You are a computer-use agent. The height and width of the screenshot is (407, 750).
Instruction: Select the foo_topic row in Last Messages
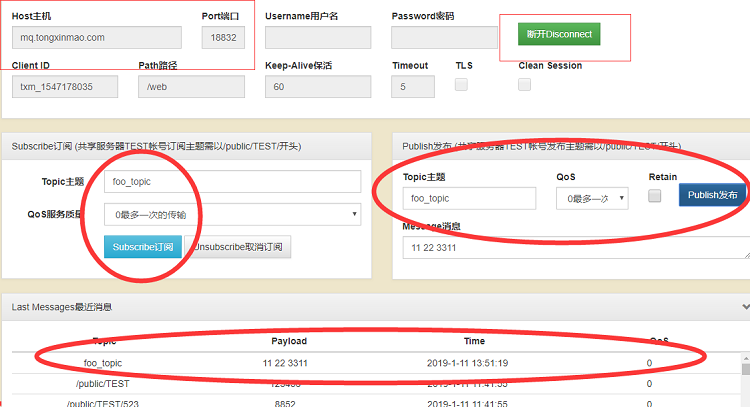376,363
